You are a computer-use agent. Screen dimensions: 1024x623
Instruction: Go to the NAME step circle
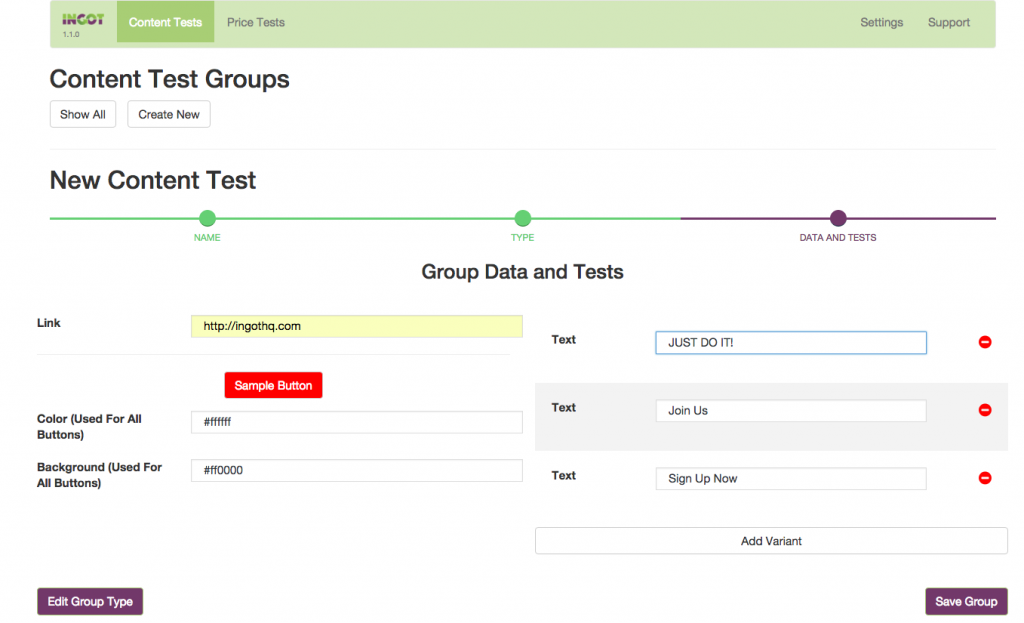click(207, 218)
